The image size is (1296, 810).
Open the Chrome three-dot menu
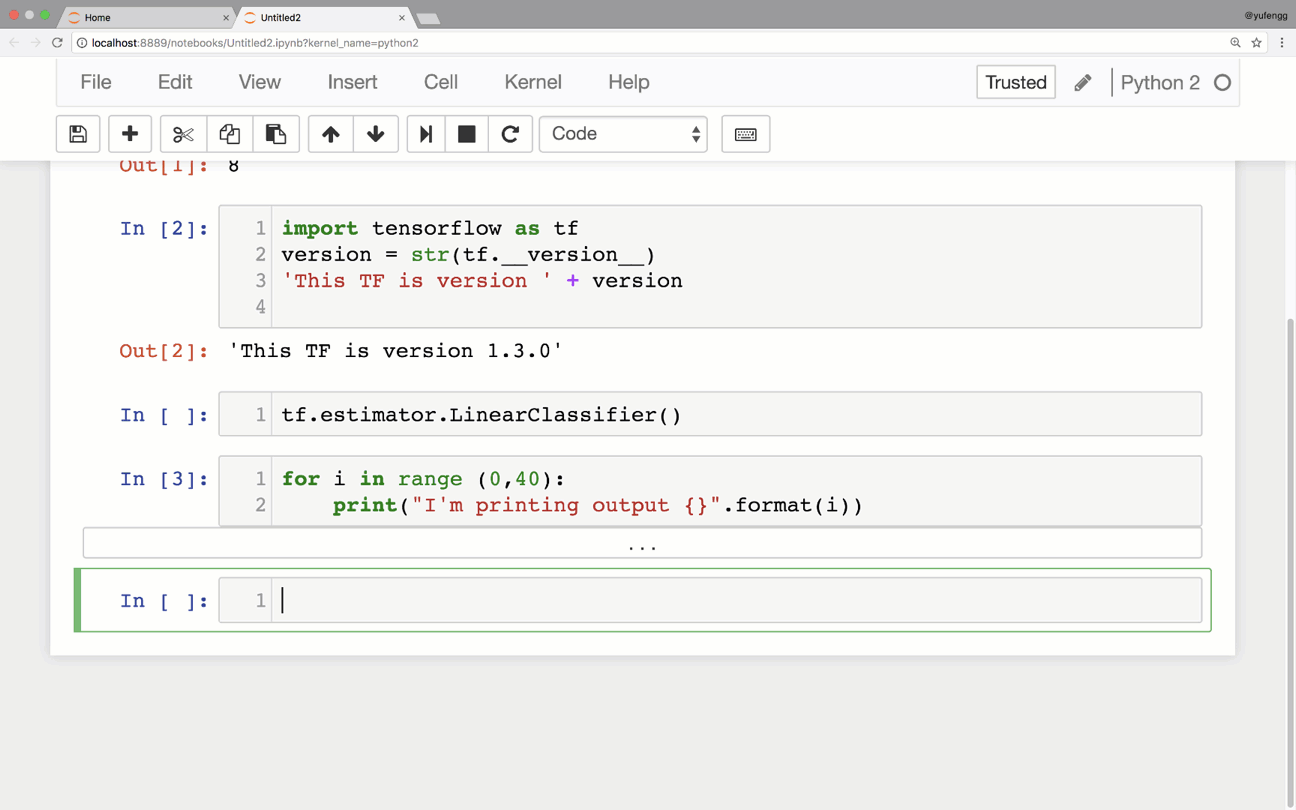[1282, 43]
